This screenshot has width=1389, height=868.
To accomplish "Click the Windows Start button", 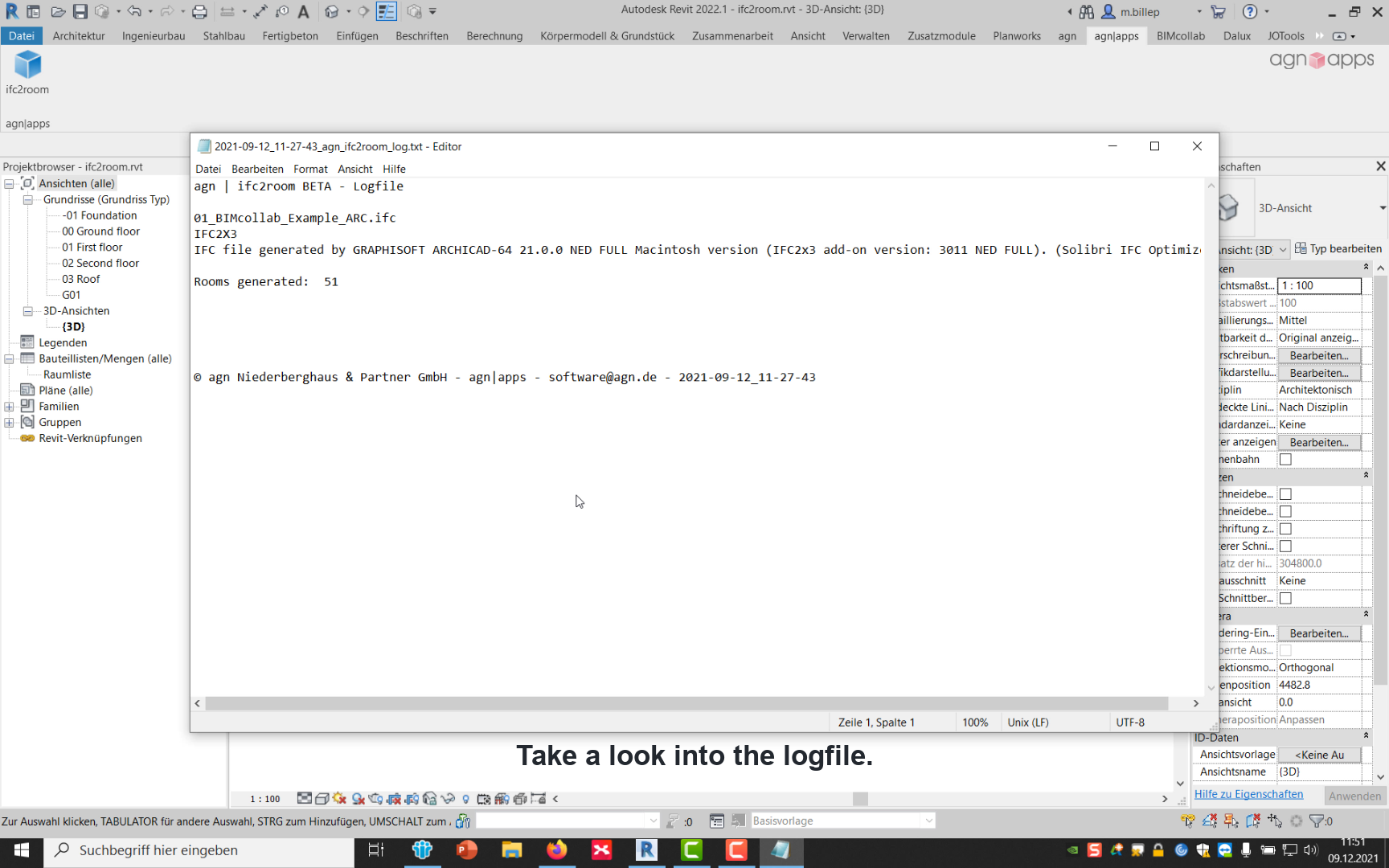I will coord(22,850).
